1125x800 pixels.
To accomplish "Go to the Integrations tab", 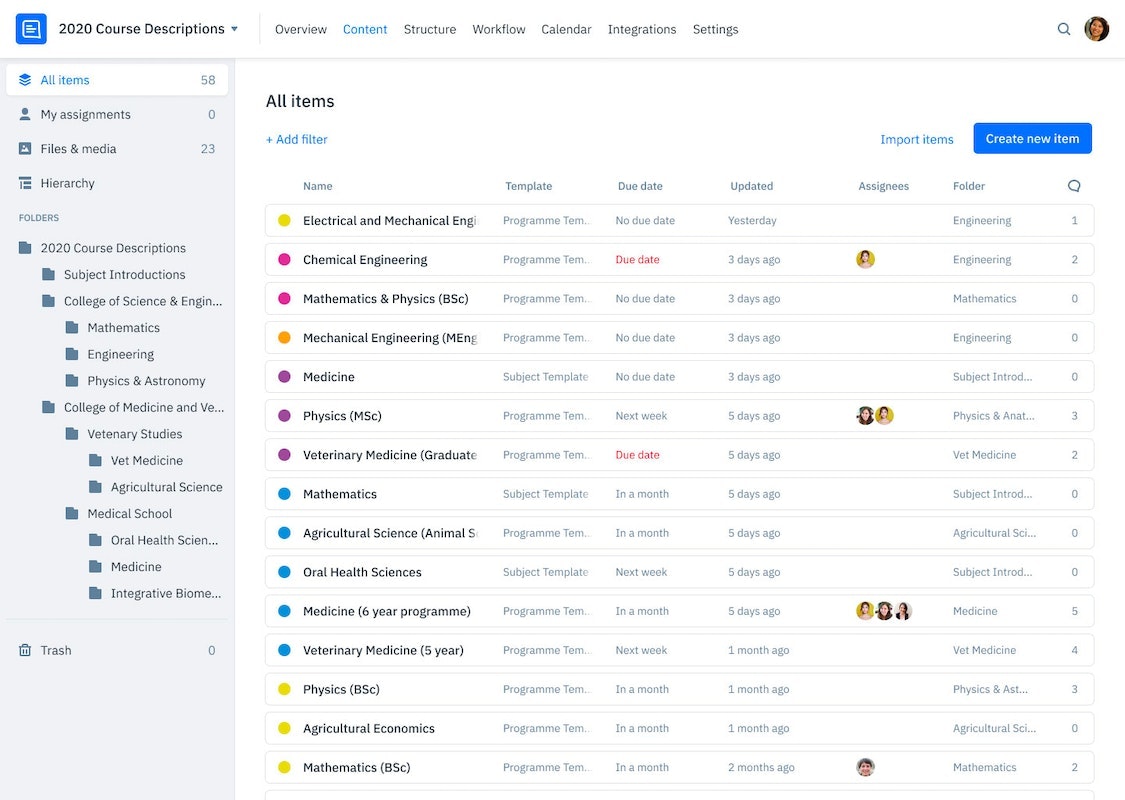I will (642, 29).
